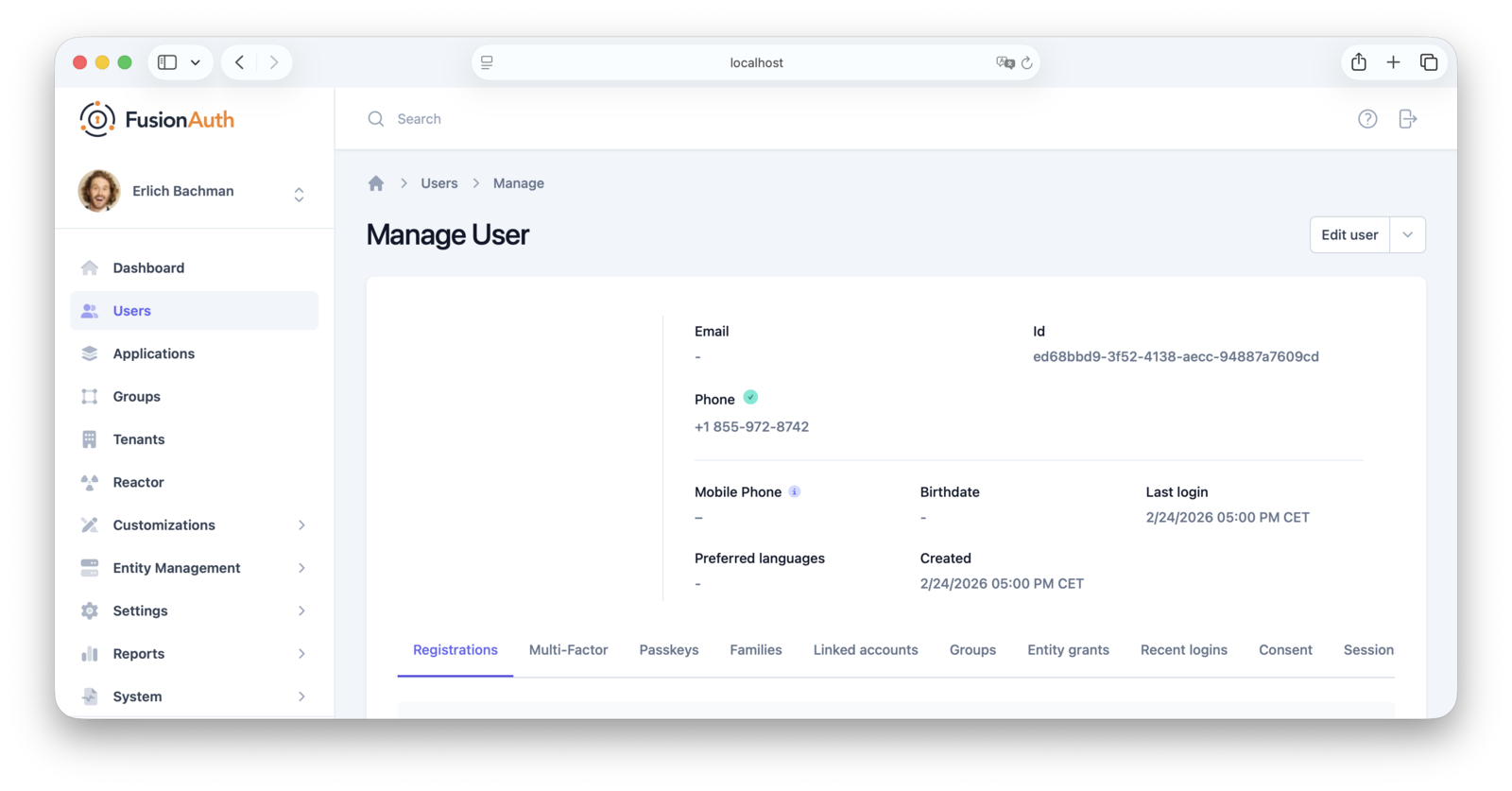Open the Dashboard house icon in sidebar
This screenshot has width=1512, height=791.
click(90, 267)
